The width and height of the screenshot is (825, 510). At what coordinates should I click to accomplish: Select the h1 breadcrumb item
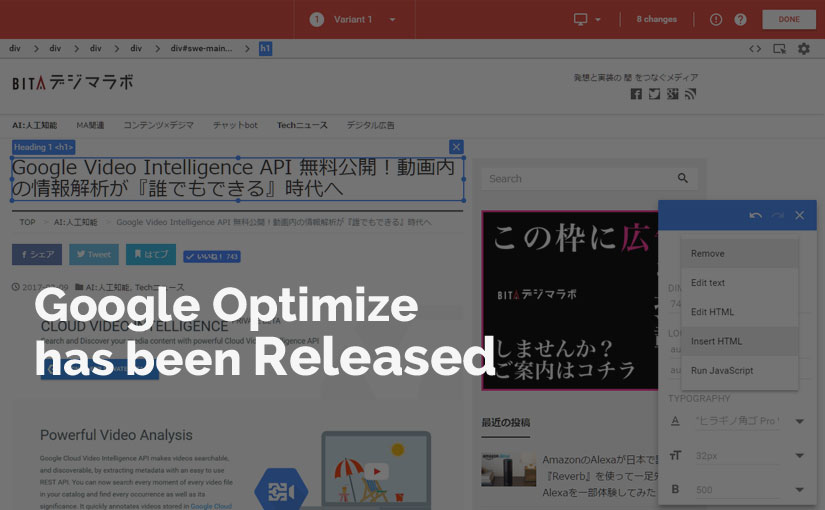coord(265,48)
